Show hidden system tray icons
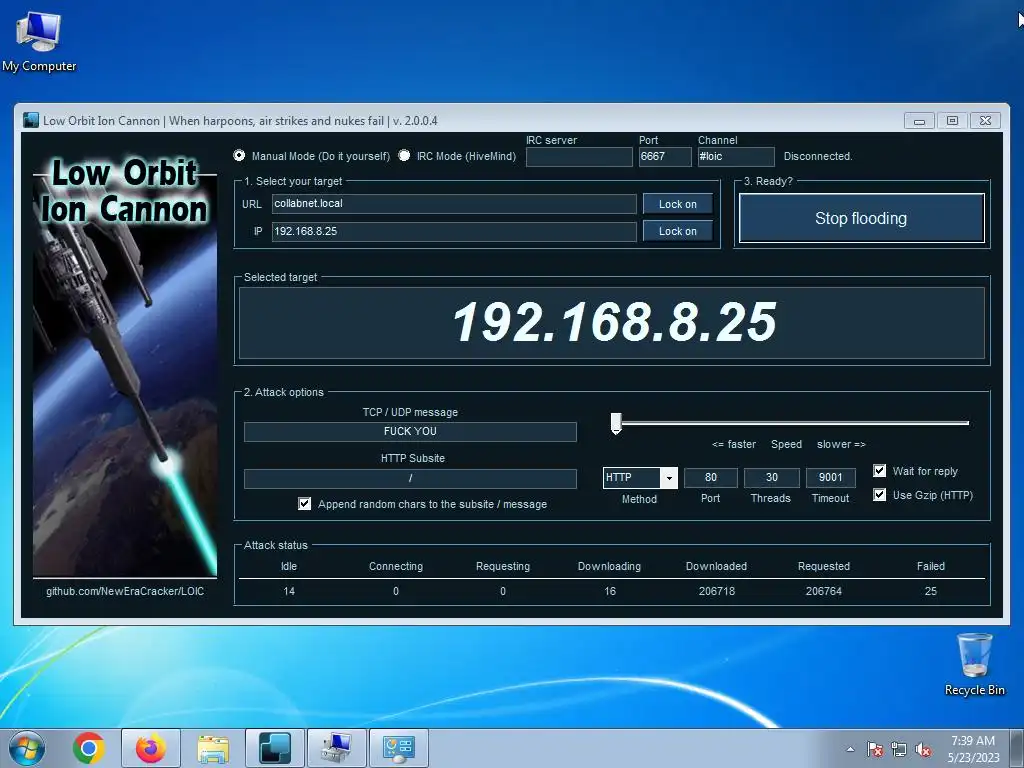This screenshot has height=768, width=1024. tap(850, 749)
